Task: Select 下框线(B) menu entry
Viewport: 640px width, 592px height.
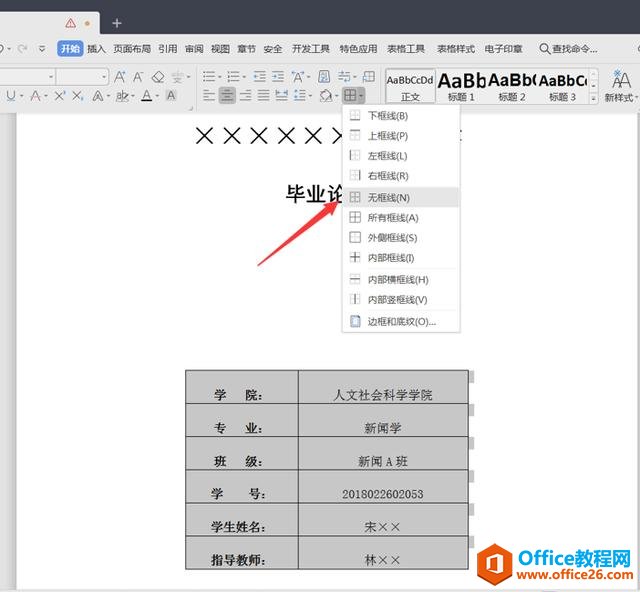Action: [x=401, y=116]
